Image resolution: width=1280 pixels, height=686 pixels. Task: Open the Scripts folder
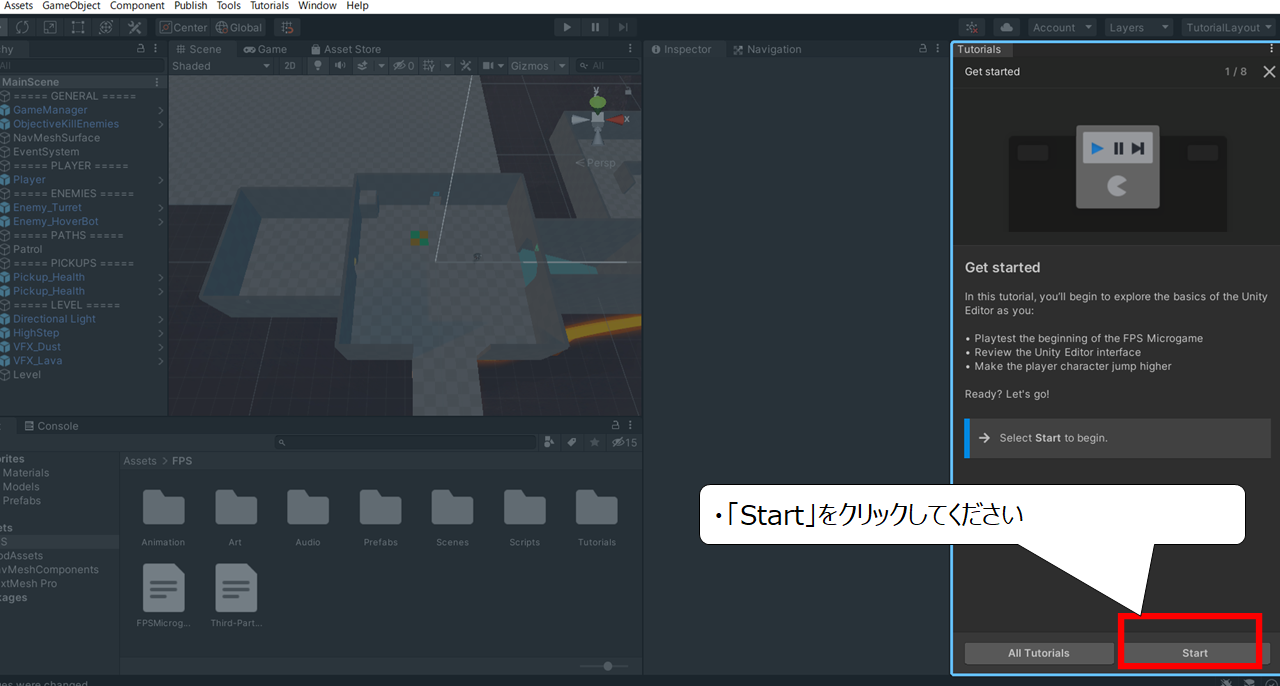pos(524,518)
